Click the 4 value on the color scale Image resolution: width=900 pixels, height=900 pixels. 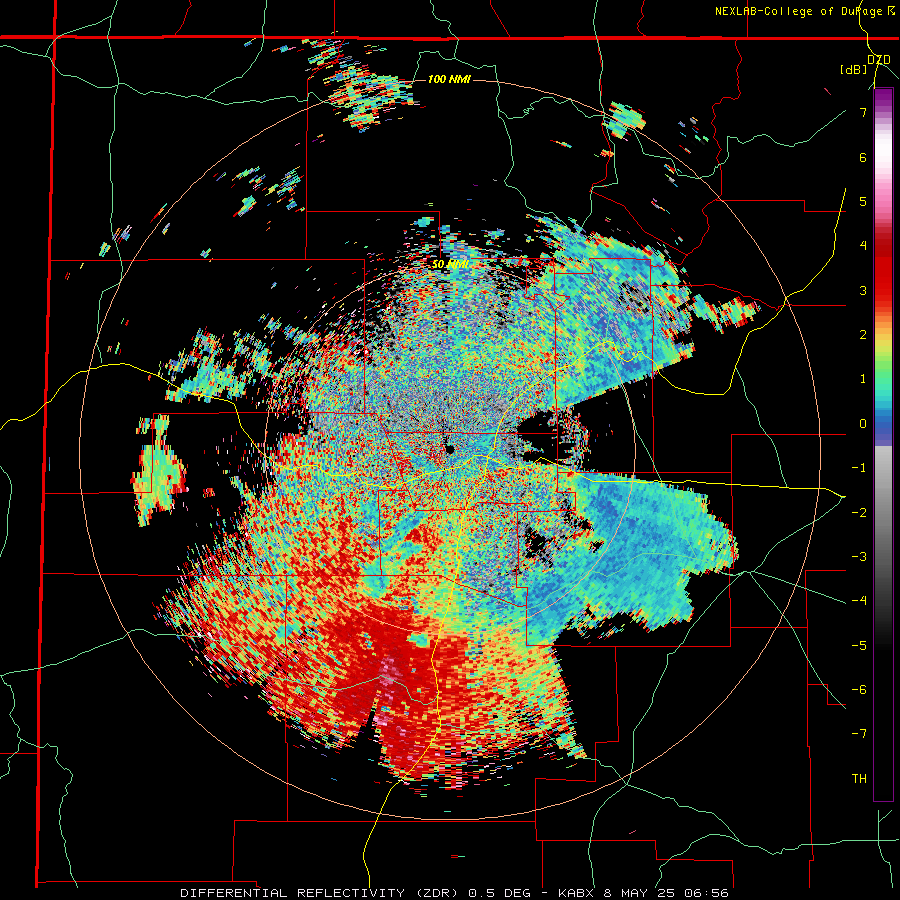pos(863,246)
